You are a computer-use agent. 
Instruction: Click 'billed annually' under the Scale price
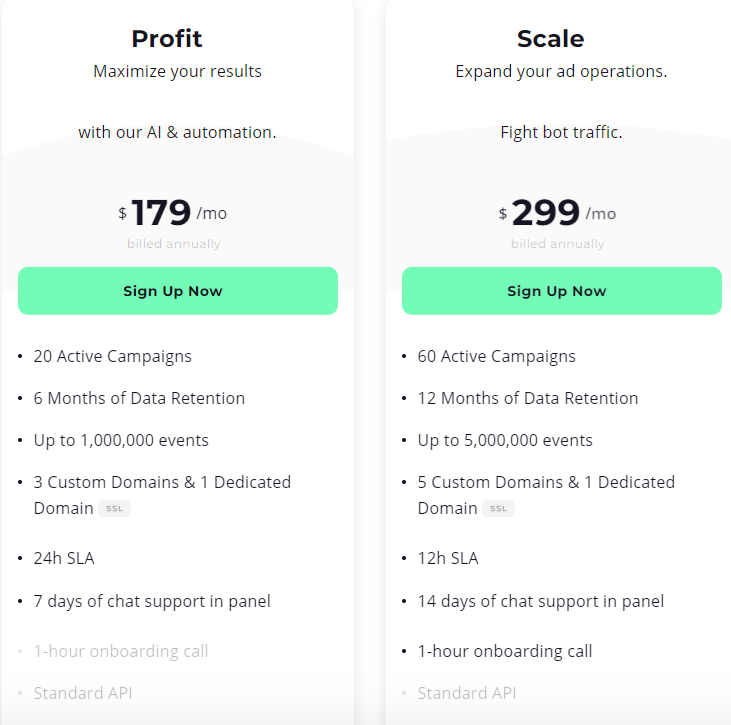point(558,244)
